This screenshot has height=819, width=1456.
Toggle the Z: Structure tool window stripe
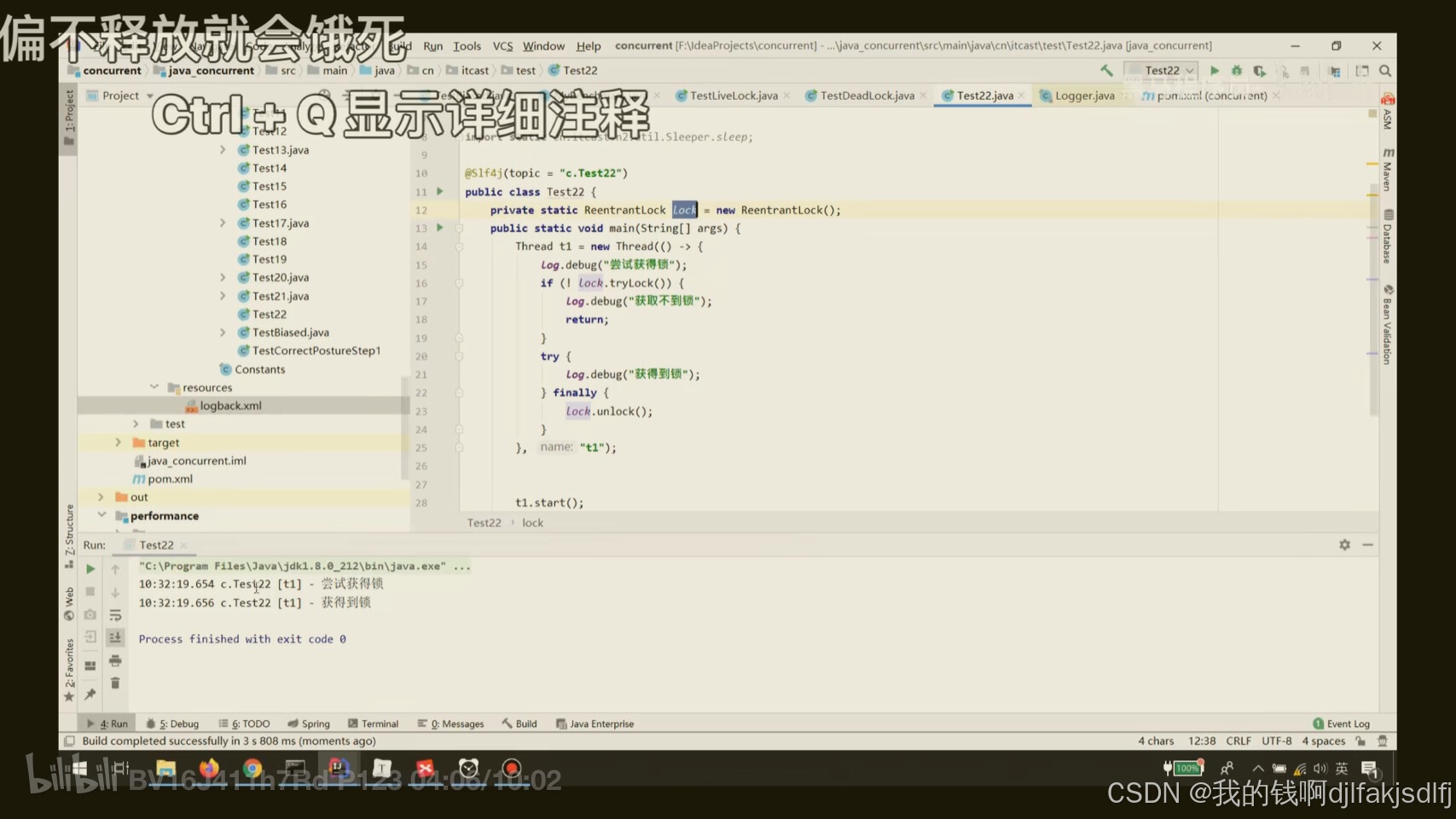(x=69, y=536)
